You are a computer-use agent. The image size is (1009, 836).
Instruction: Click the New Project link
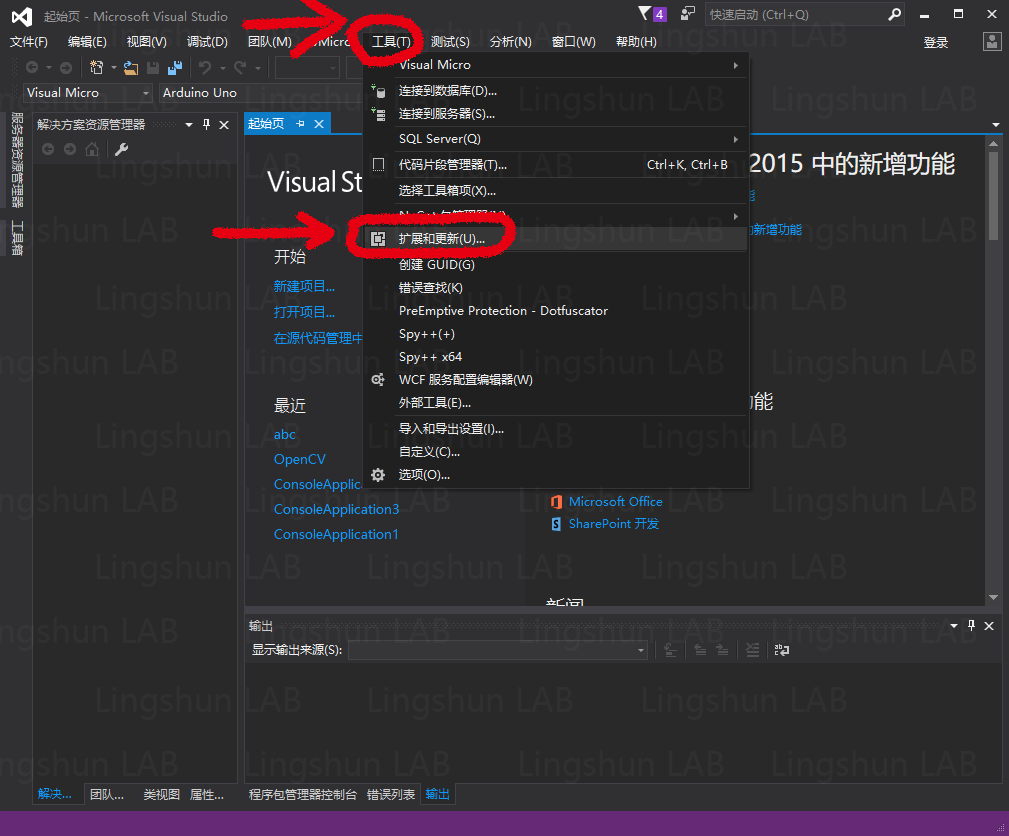[x=304, y=286]
